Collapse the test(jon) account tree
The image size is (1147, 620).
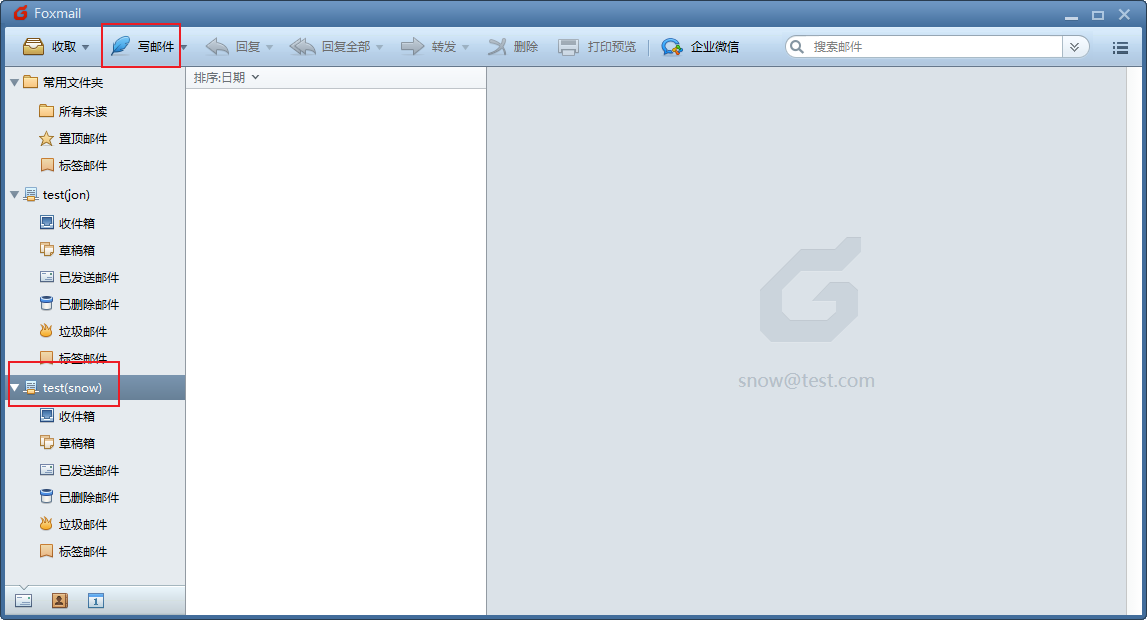(x=14, y=195)
